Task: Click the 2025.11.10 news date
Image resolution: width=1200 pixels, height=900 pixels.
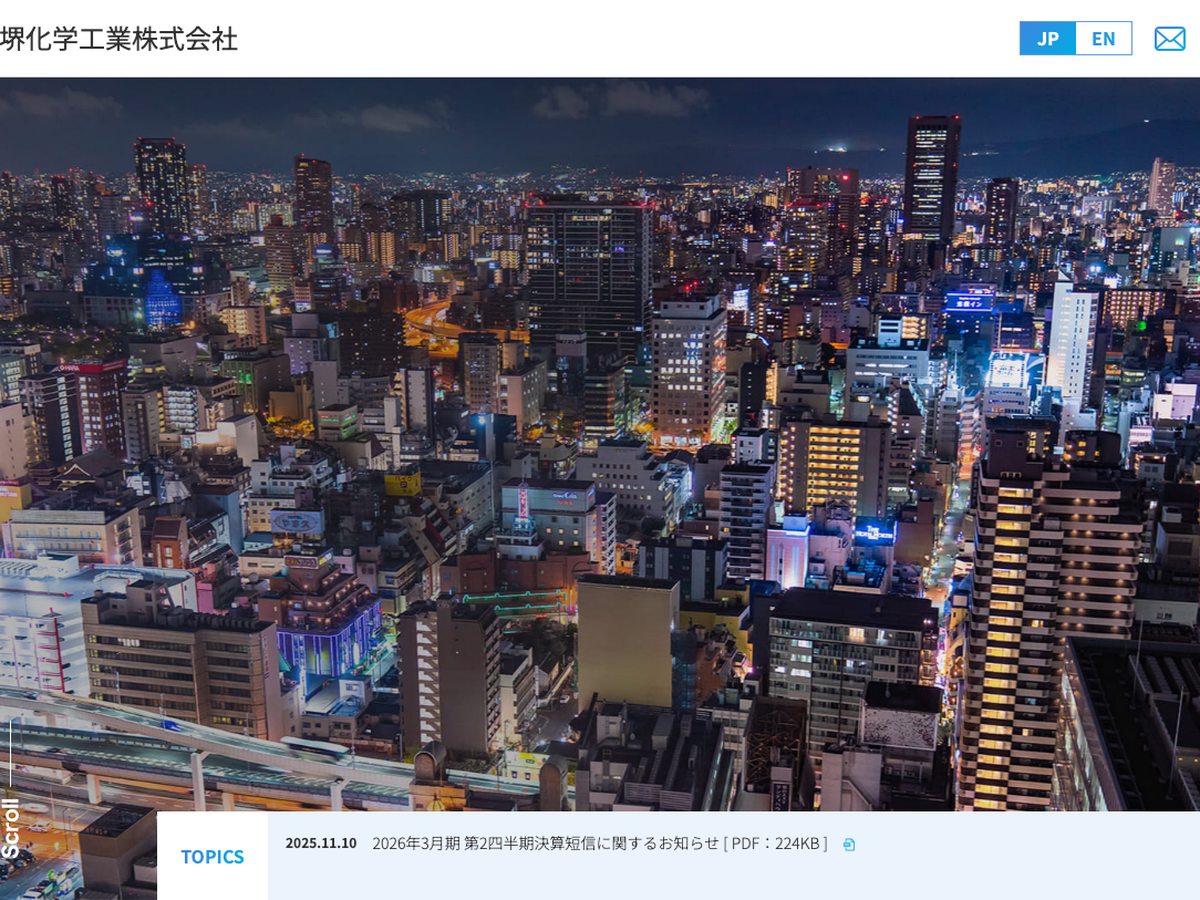Action: [x=321, y=843]
